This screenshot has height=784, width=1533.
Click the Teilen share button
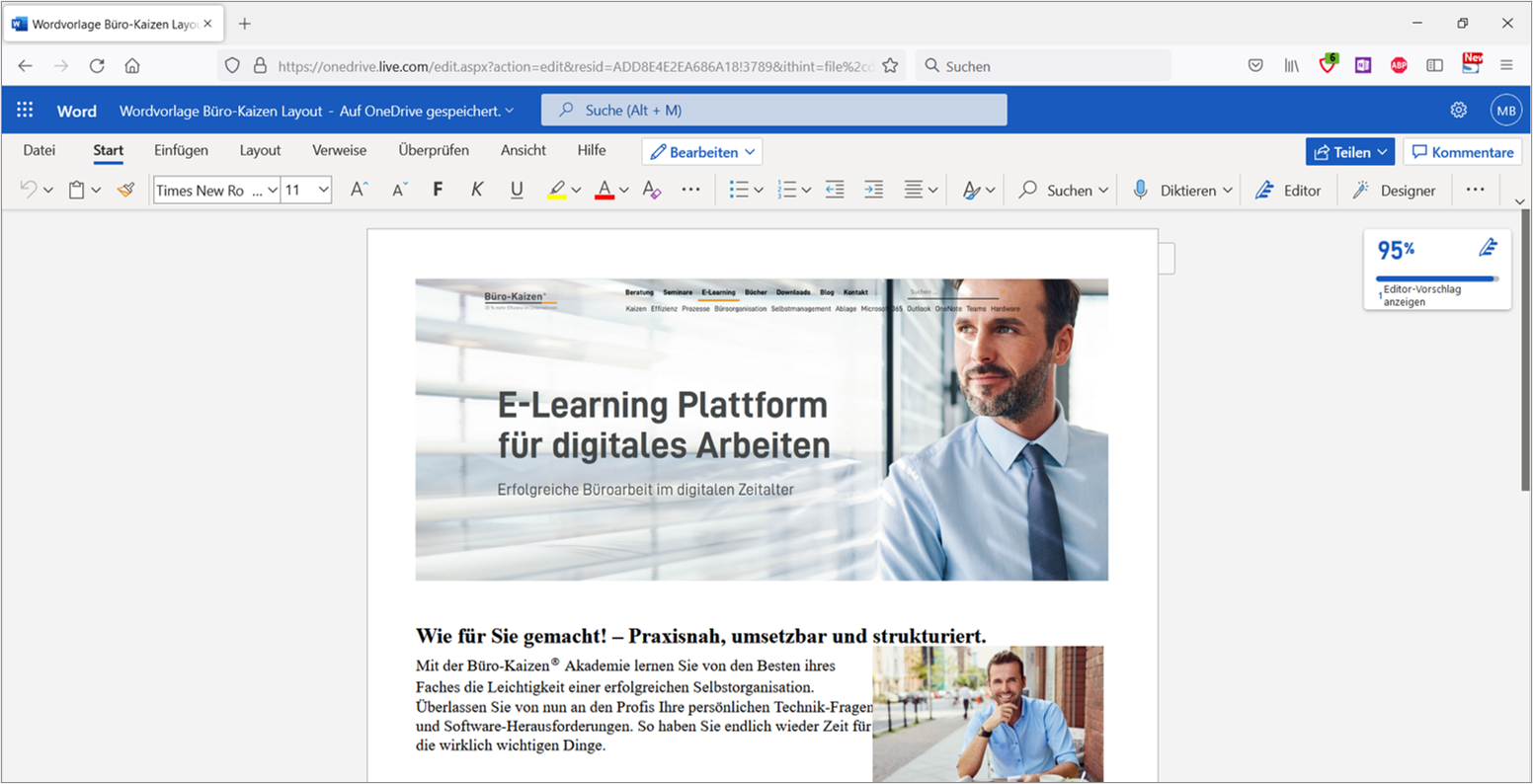[x=1350, y=152]
